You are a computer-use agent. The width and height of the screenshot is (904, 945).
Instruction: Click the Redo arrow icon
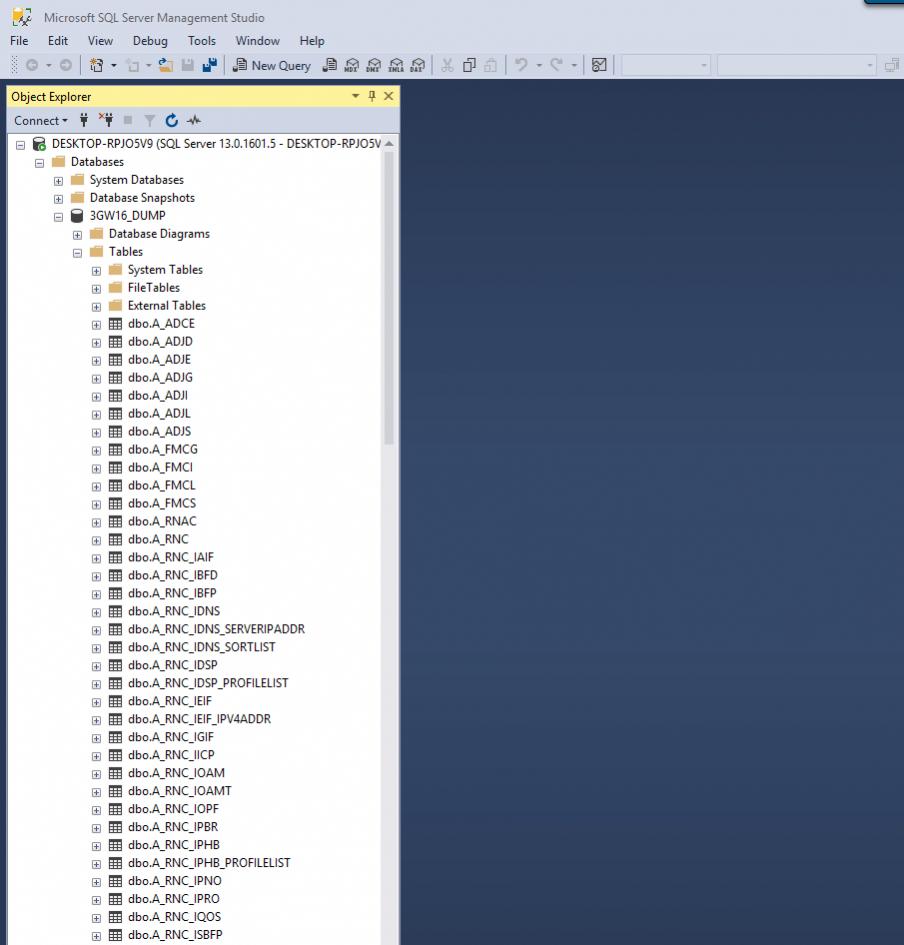pos(557,65)
